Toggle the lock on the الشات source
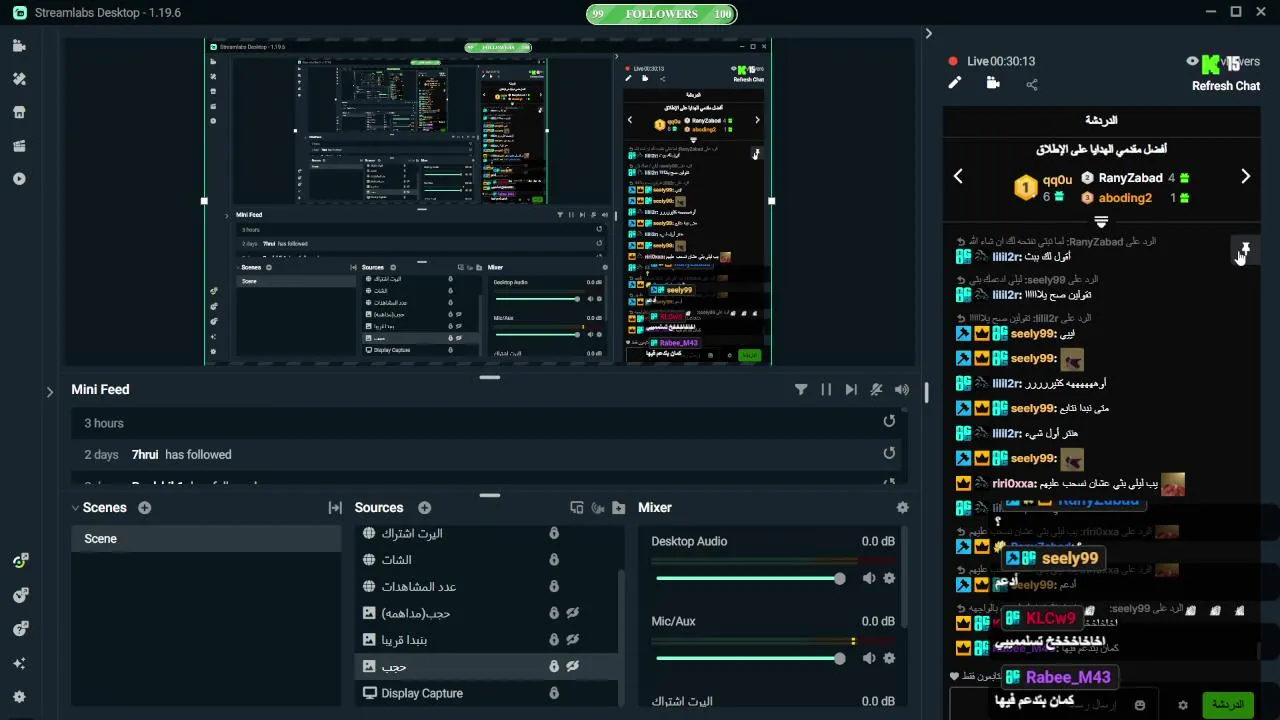 click(x=553, y=560)
